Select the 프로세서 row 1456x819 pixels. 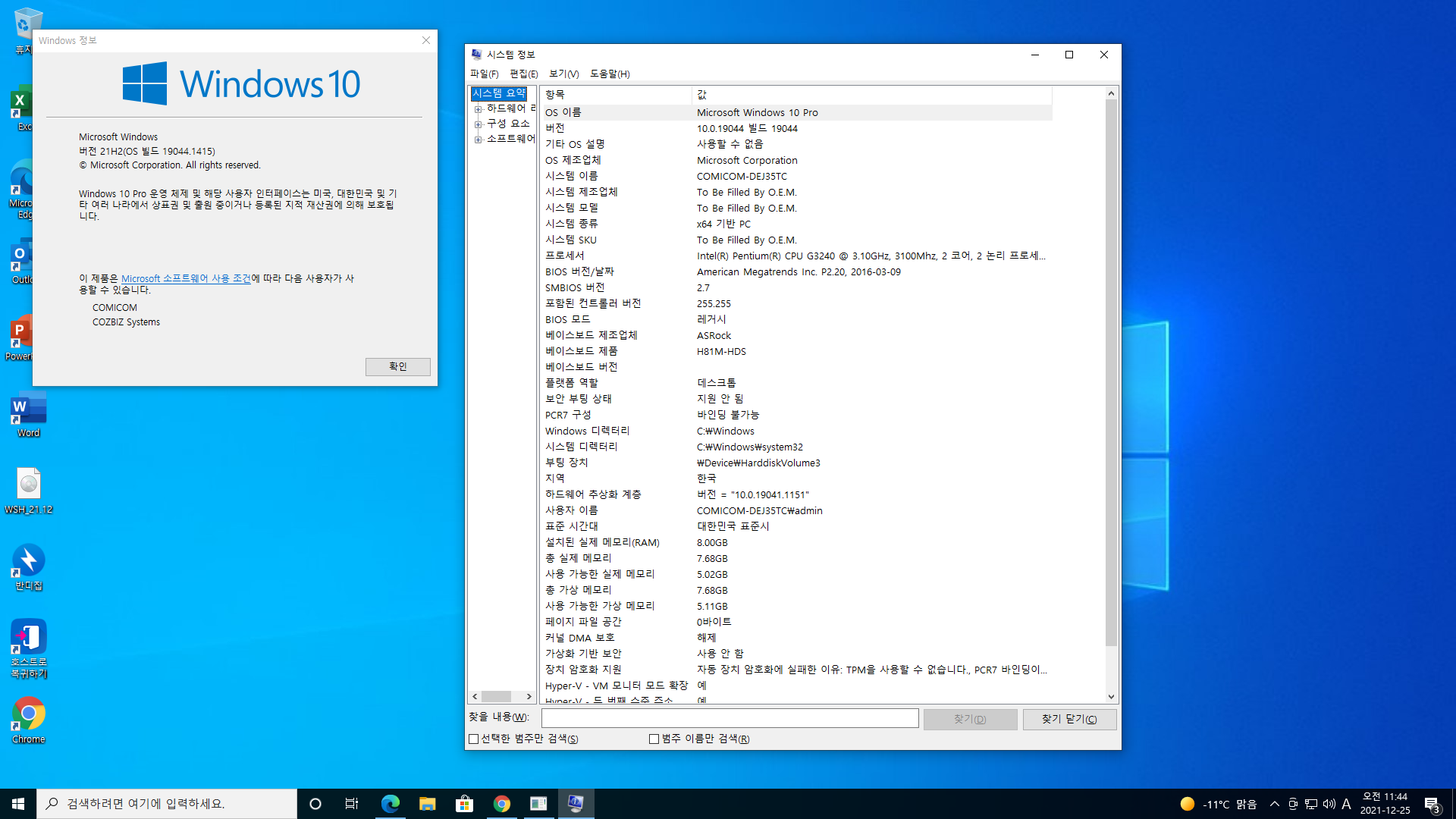click(x=796, y=256)
